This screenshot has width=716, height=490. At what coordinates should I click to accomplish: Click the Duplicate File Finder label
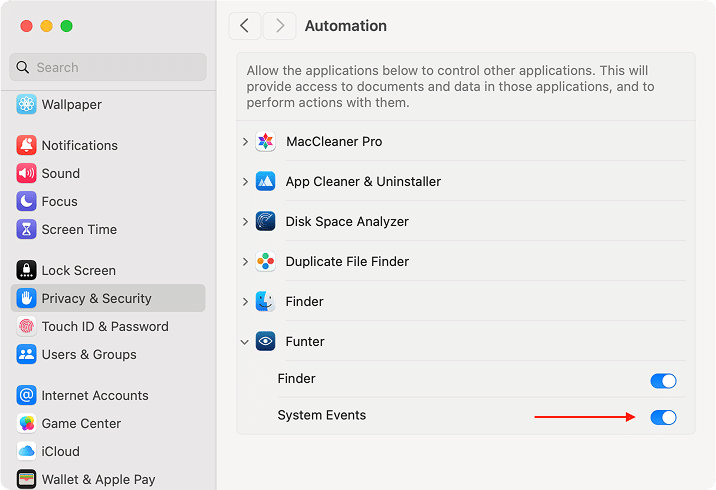347,262
